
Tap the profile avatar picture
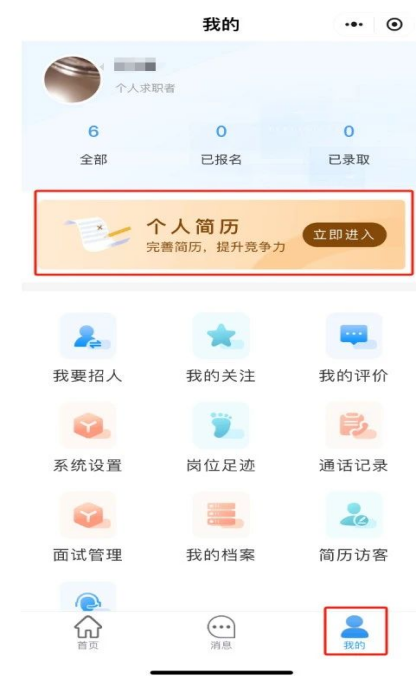click(x=73, y=79)
